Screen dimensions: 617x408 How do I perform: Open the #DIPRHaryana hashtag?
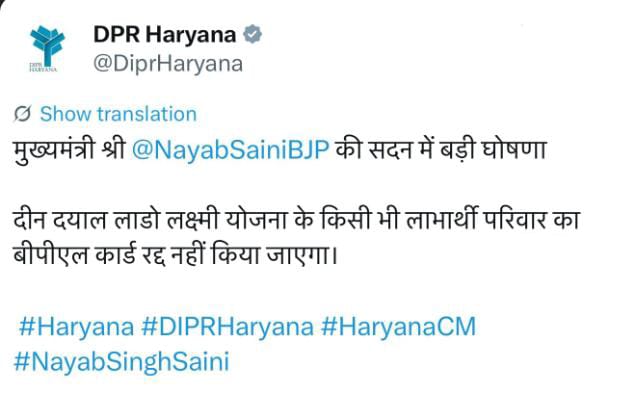click(x=227, y=327)
